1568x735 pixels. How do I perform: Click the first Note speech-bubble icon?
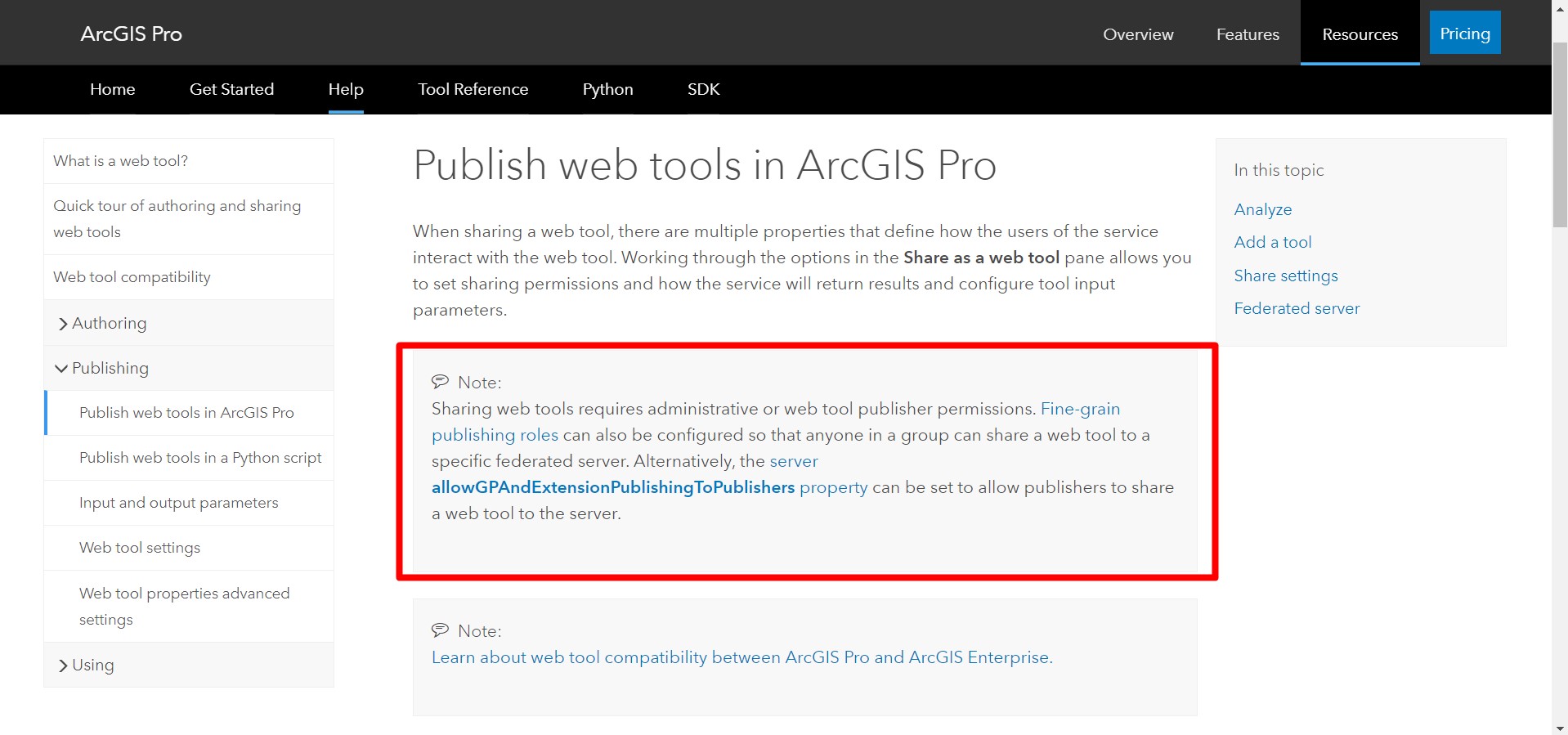coord(440,381)
